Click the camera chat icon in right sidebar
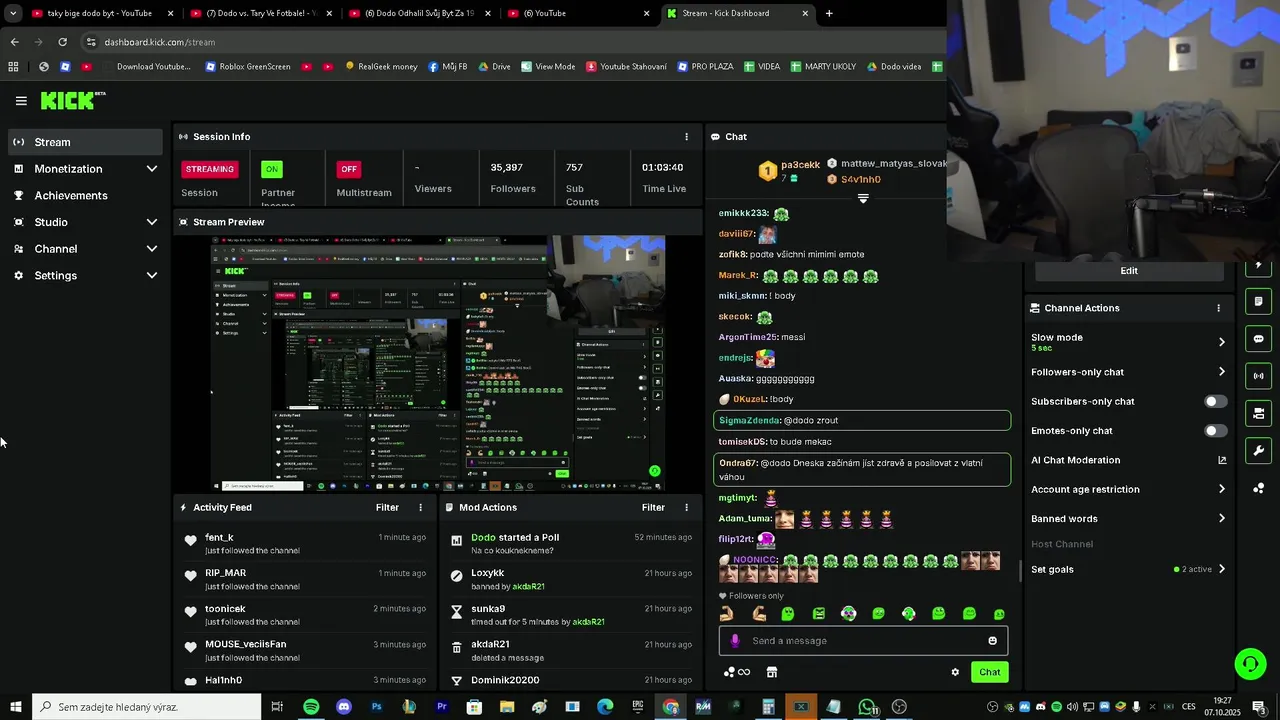This screenshot has width=1280, height=720. [x=1258, y=413]
